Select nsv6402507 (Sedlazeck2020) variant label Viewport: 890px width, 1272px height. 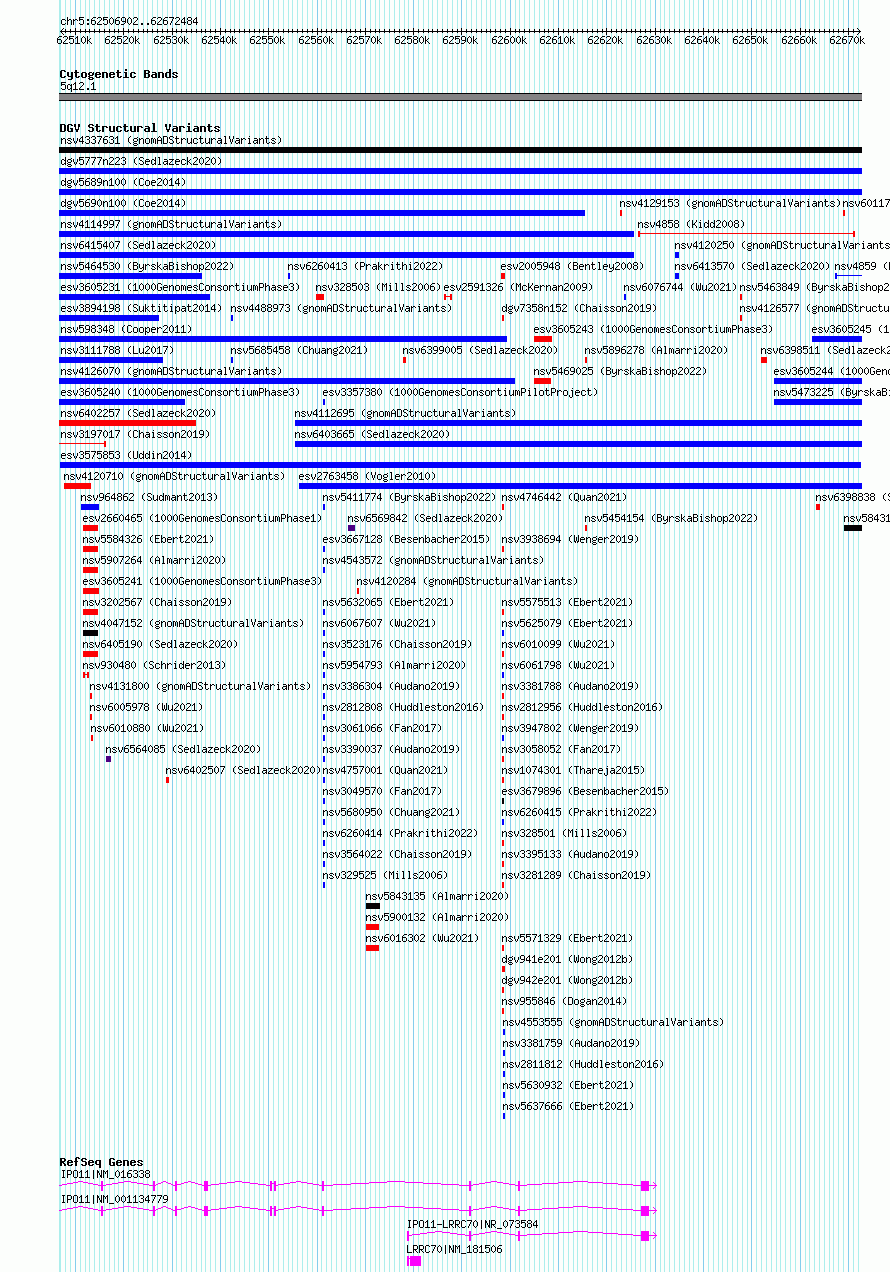(243, 770)
